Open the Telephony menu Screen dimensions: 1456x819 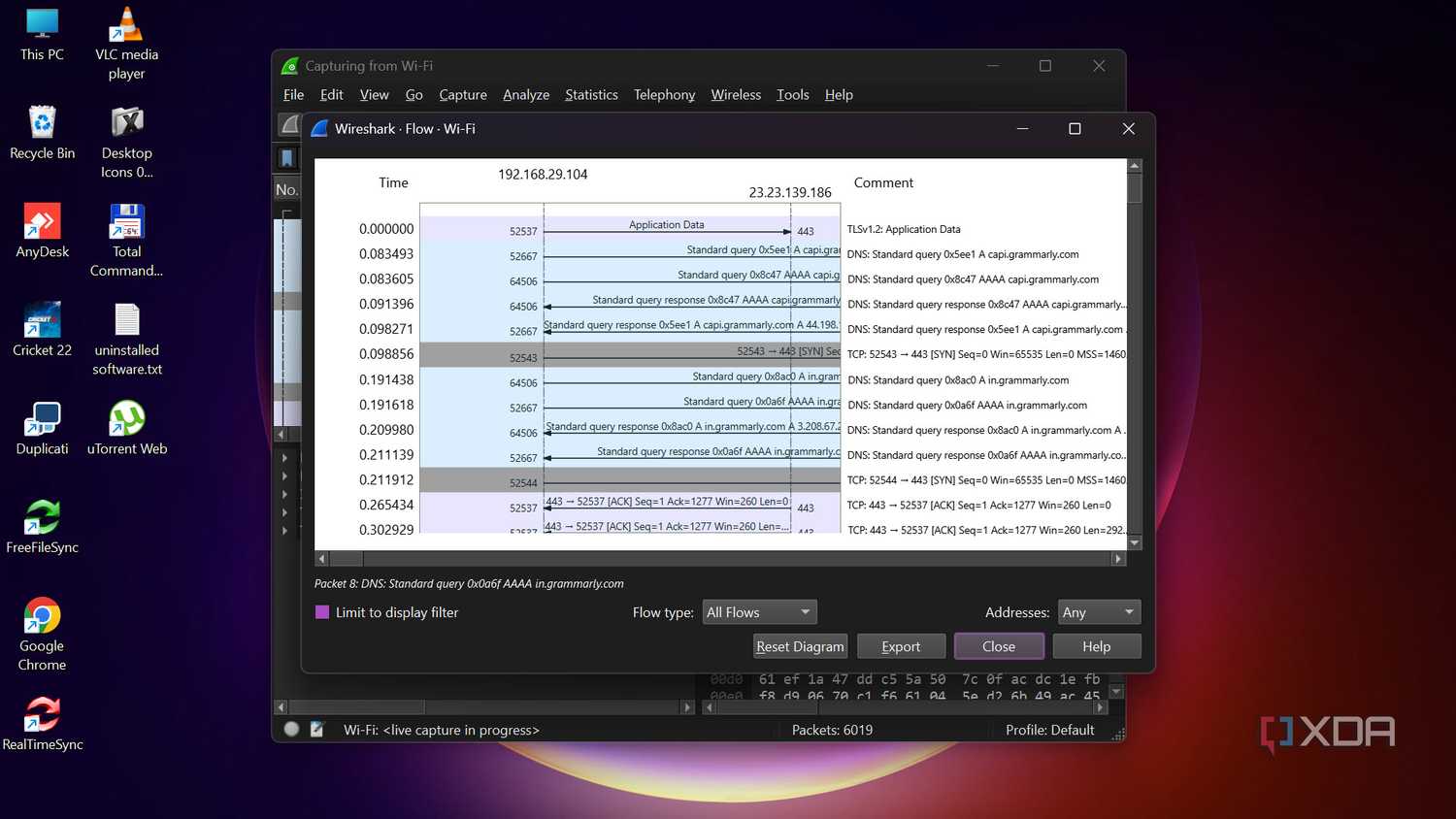664,94
